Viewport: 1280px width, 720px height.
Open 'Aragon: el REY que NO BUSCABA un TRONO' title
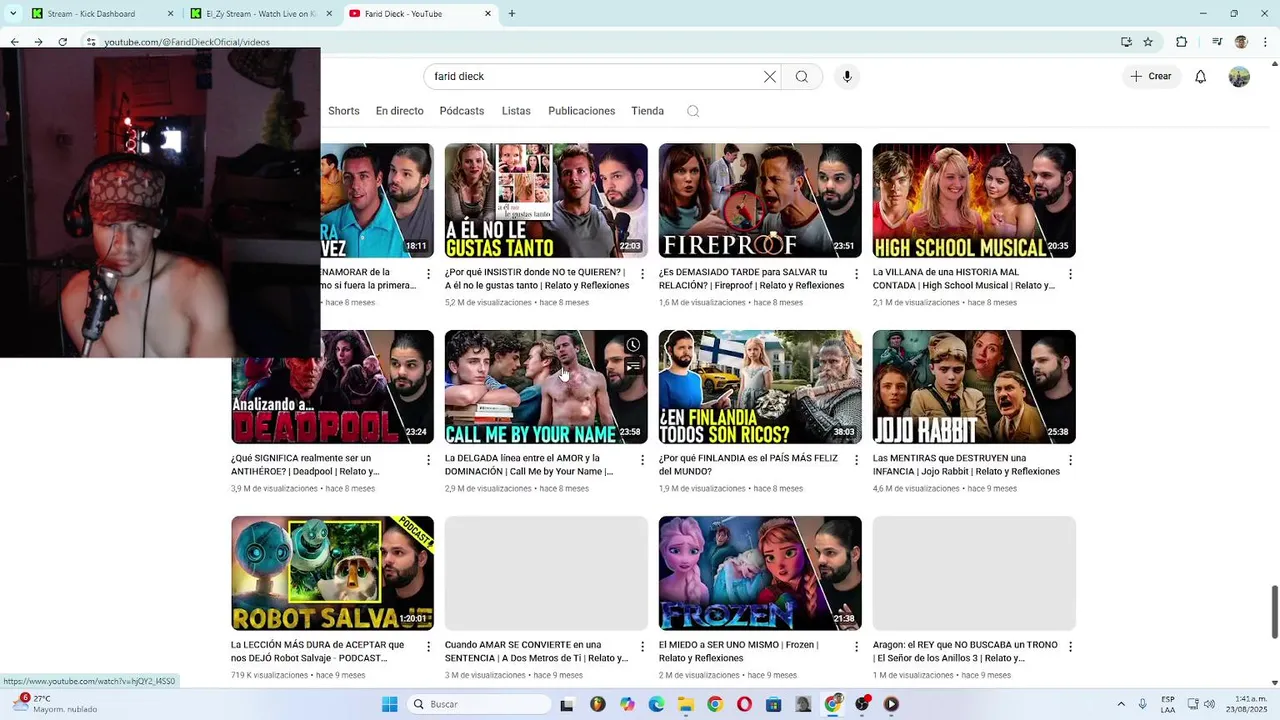965,651
